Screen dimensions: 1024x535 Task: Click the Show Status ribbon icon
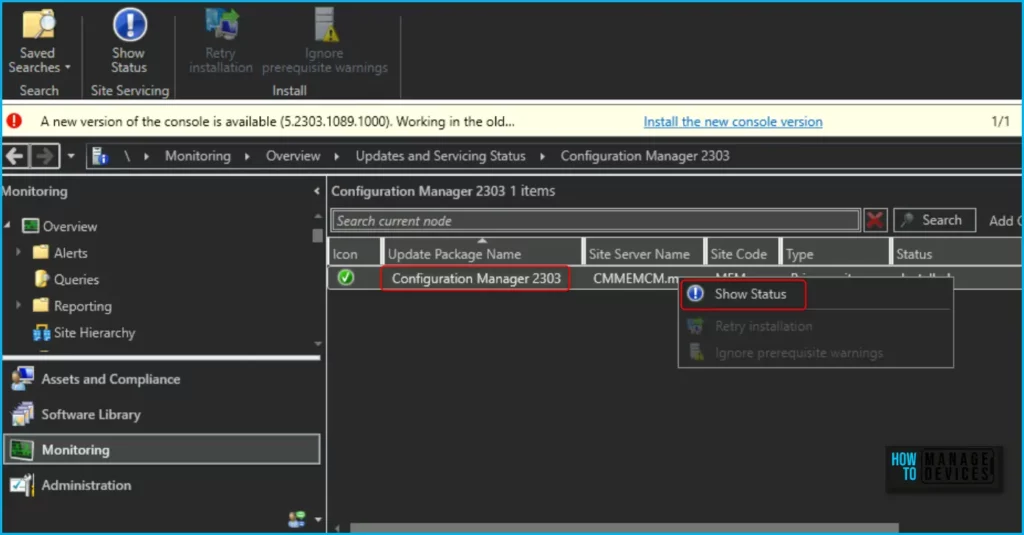pos(129,25)
